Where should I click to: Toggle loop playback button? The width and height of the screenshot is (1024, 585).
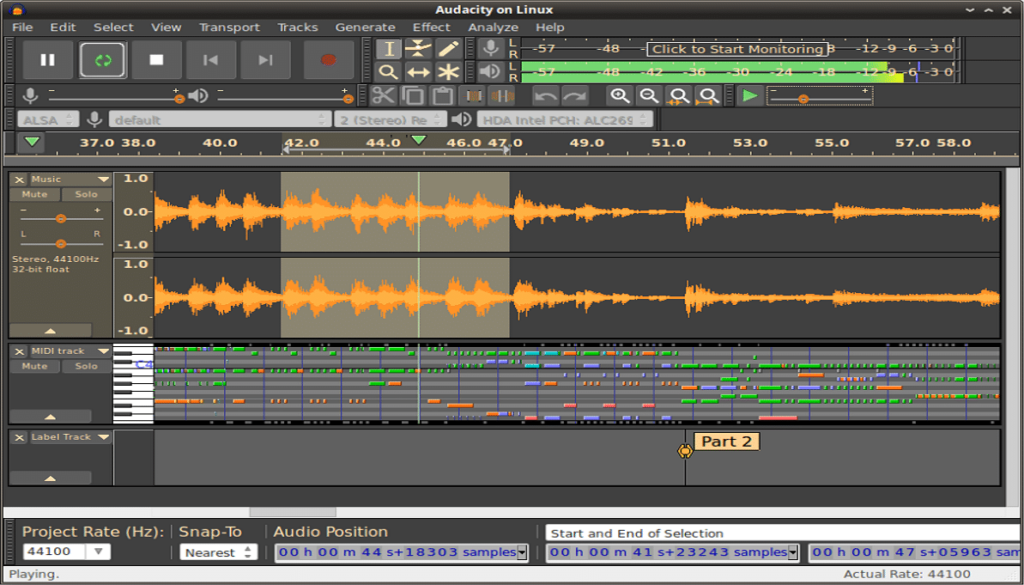click(102, 60)
